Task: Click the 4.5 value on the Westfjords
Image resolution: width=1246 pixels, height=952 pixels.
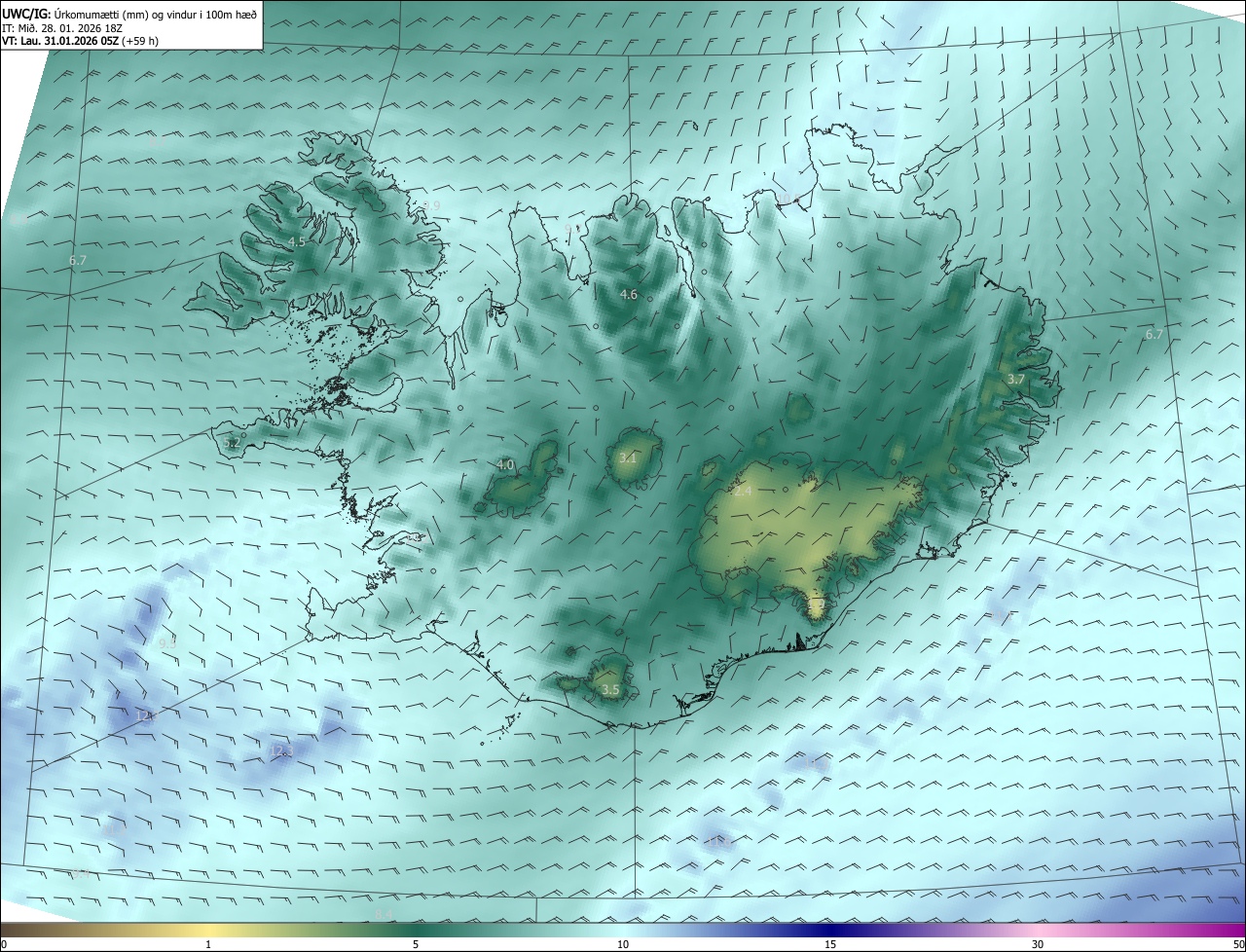Action: pos(297,241)
